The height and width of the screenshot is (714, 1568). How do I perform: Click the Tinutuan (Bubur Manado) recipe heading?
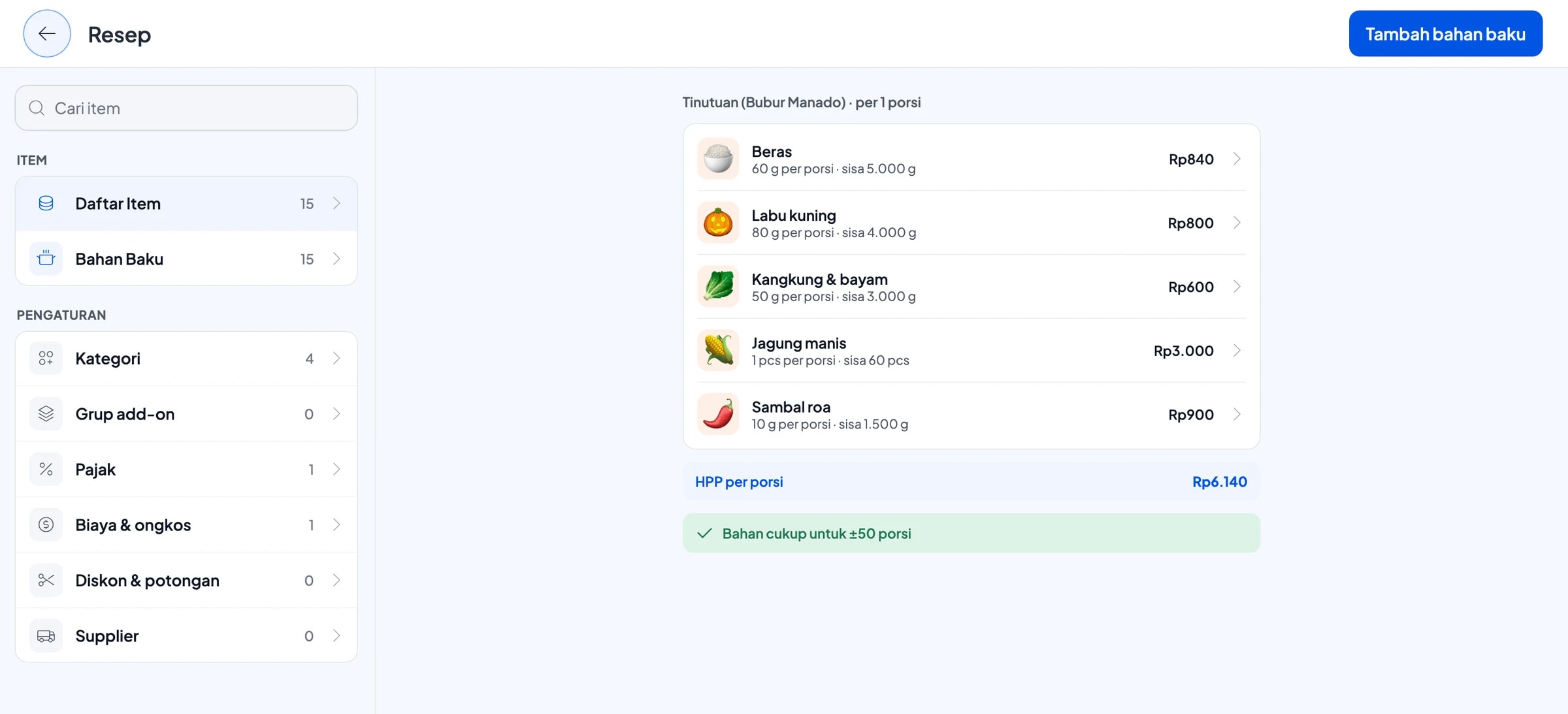[802, 102]
